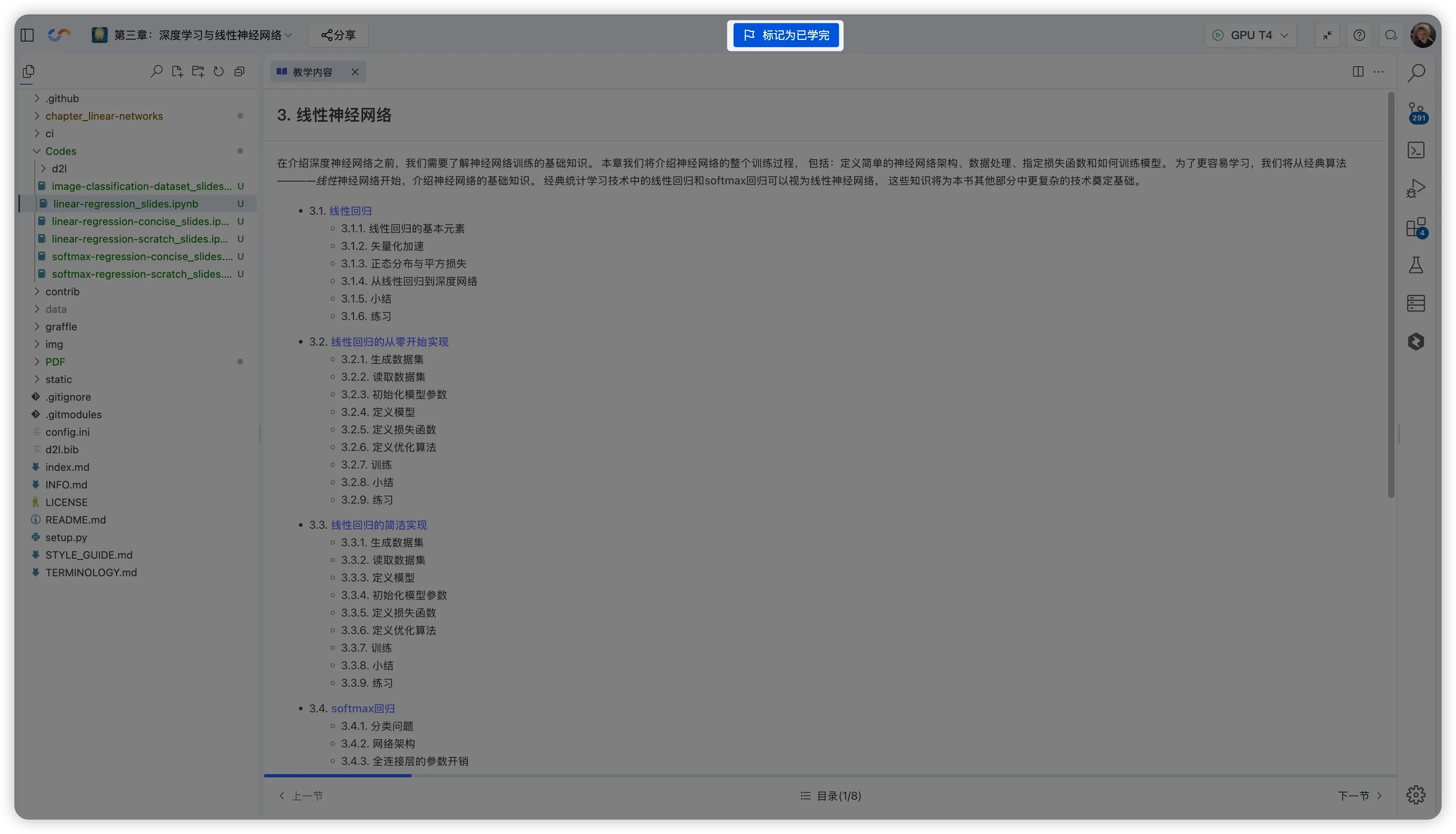1456x834 pixels.
Task: Click the 标记为已学完 button
Action: pos(785,36)
